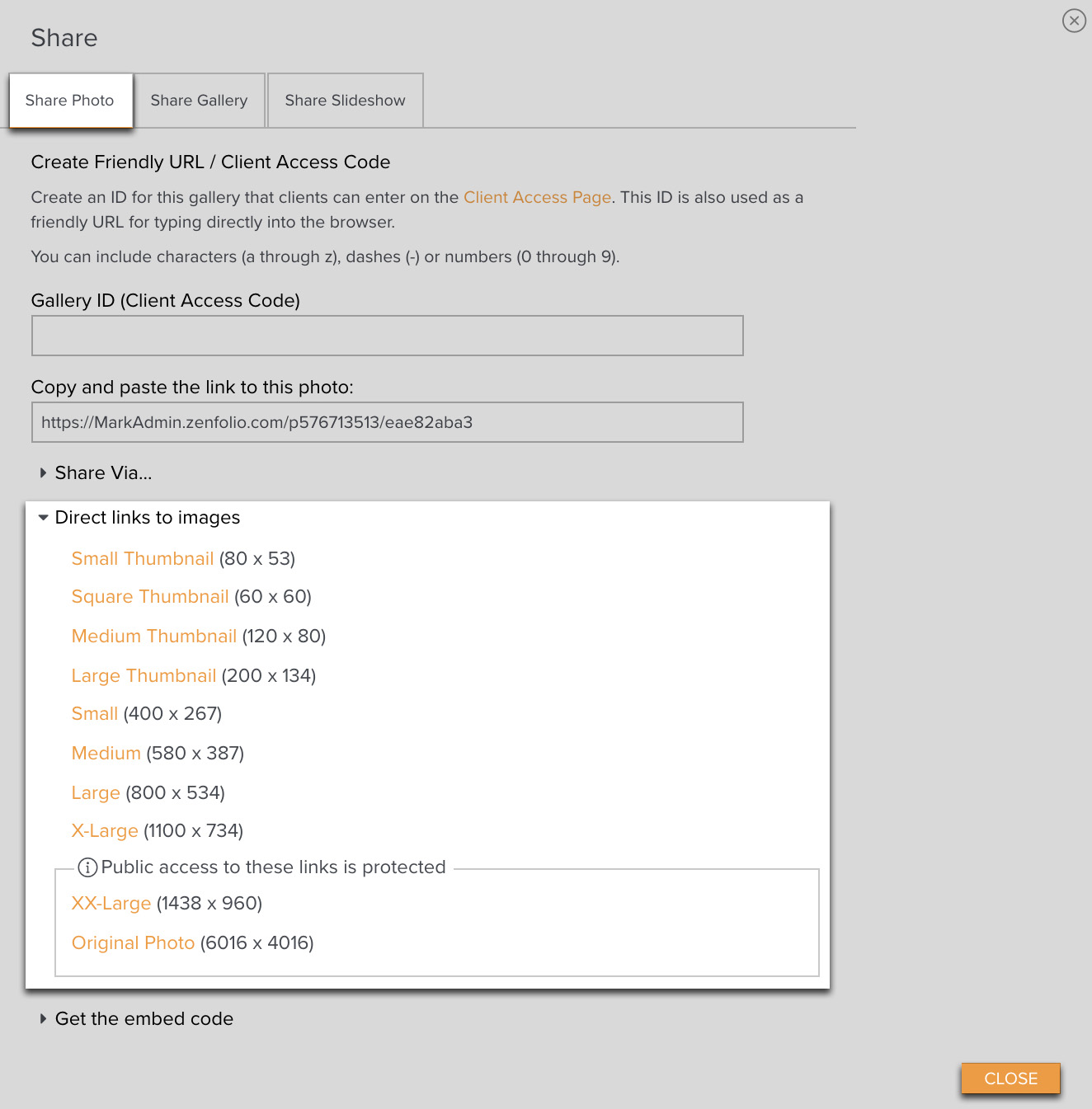Open the Medium 580 x 387 link
The height and width of the screenshot is (1109, 1092).
pyautogui.click(x=106, y=754)
